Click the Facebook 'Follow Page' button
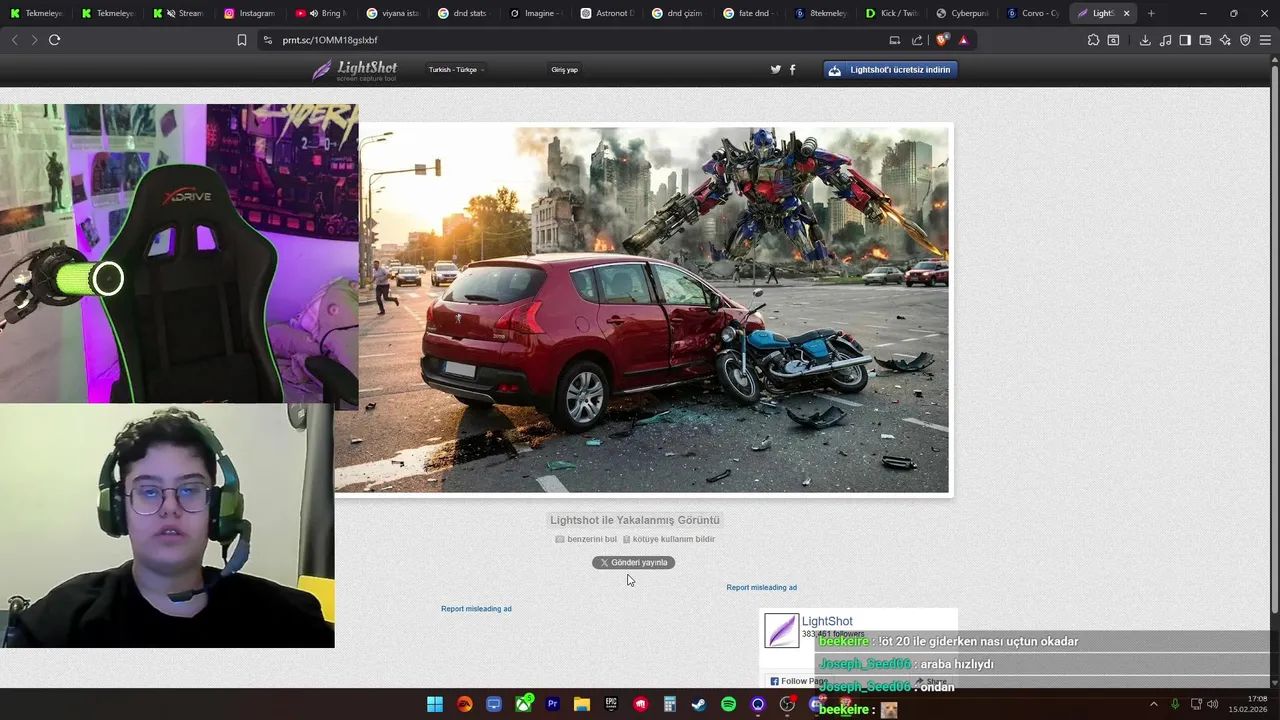 799,681
